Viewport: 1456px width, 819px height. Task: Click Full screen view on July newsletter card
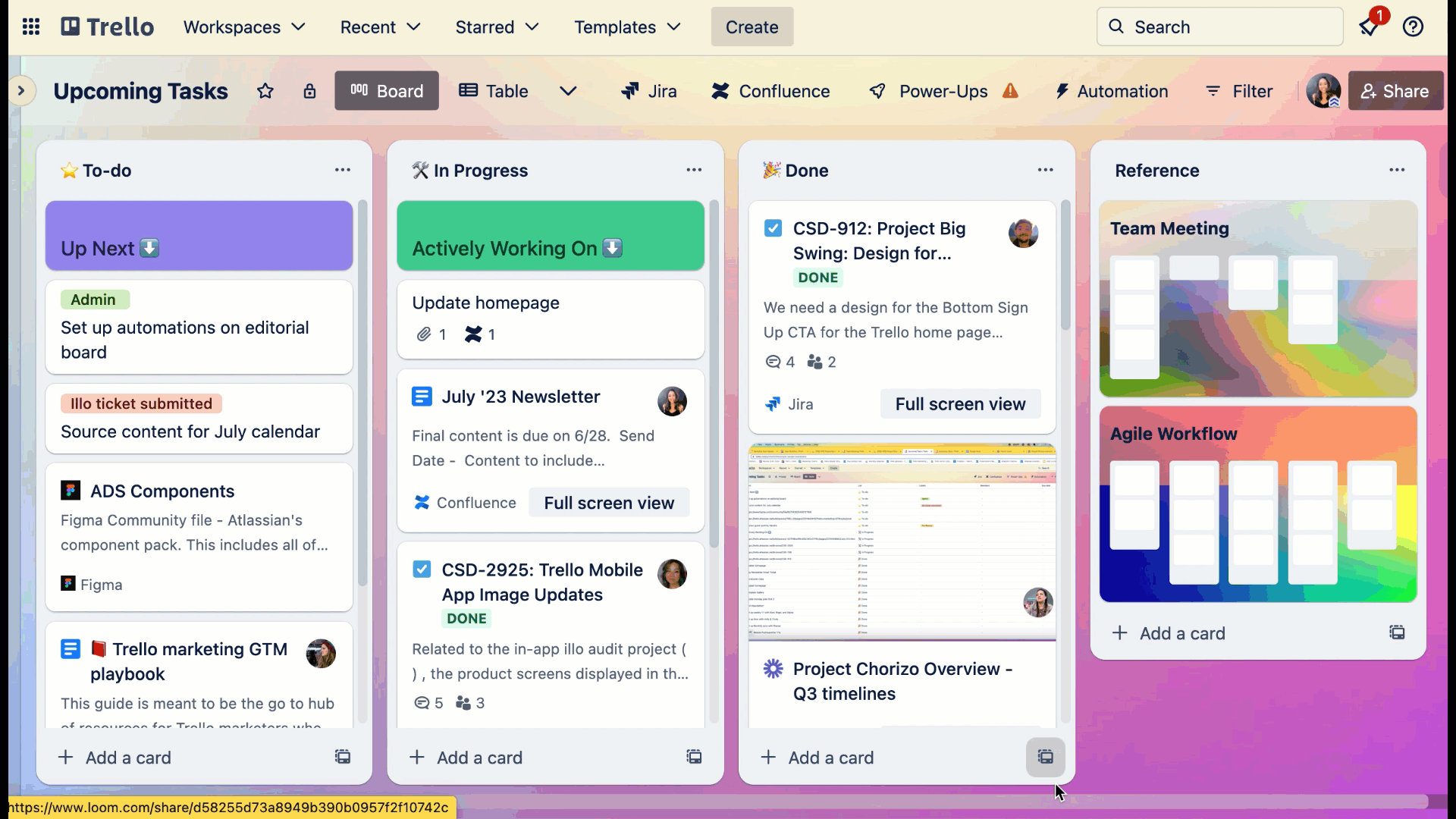(x=608, y=502)
